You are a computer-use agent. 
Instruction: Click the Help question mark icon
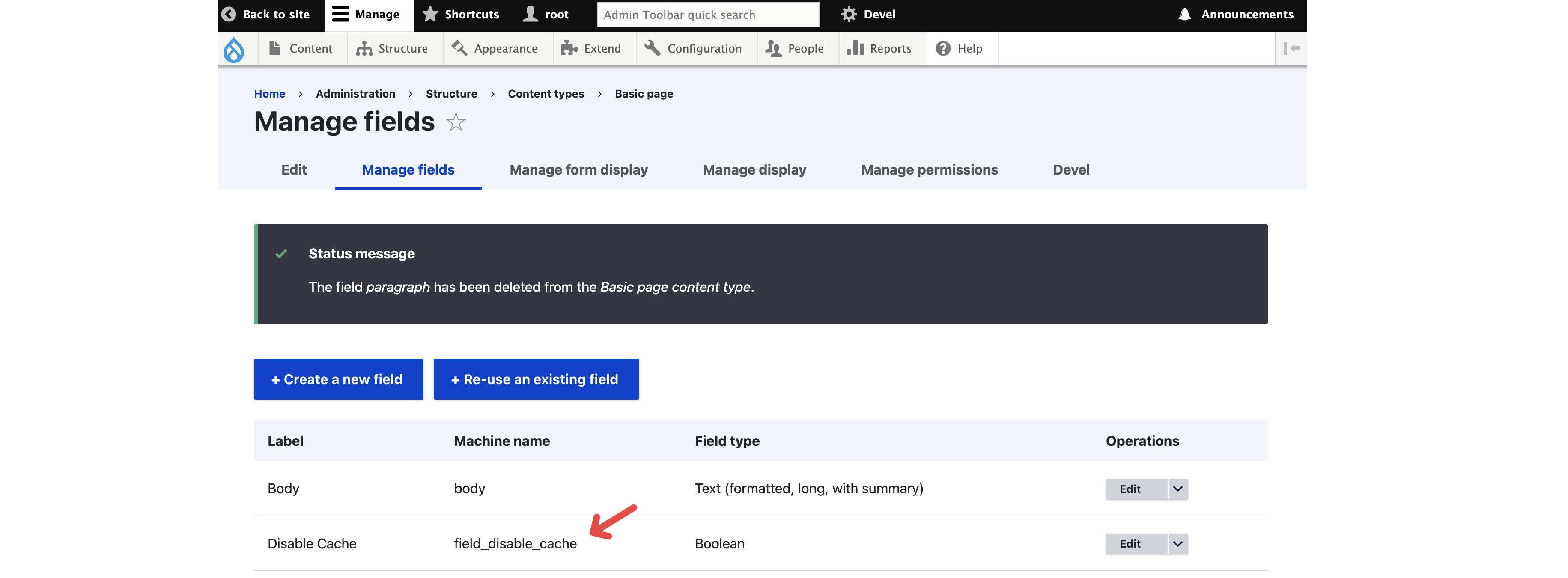943,49
